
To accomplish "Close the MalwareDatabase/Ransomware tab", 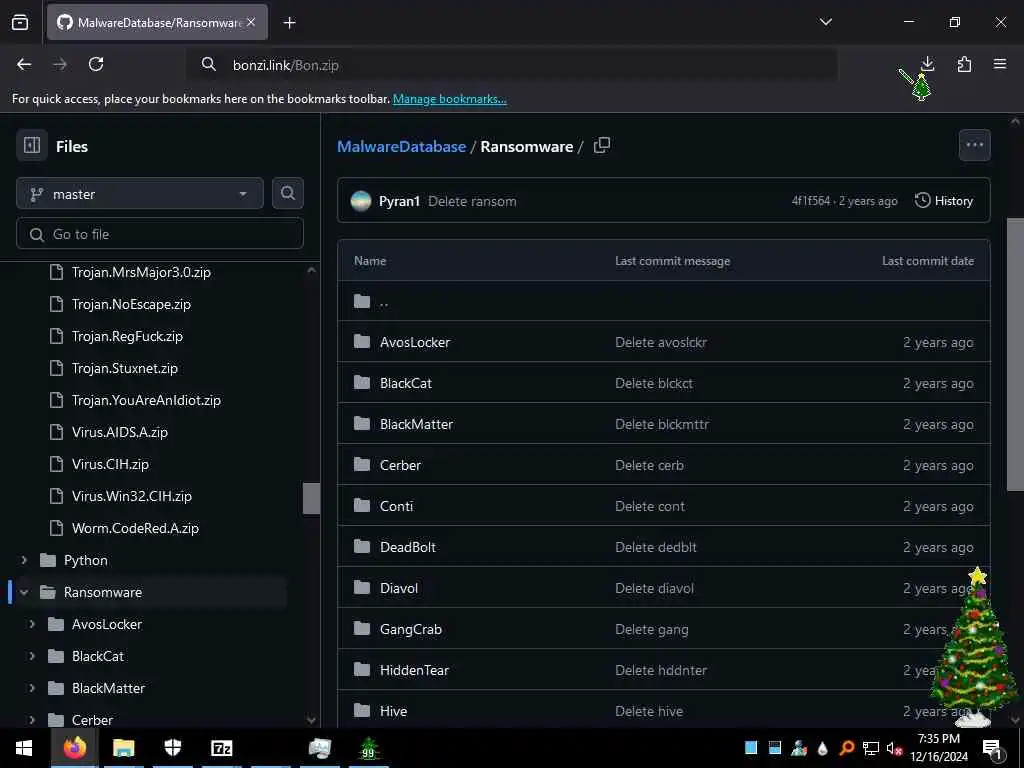I will click(251, 22).
